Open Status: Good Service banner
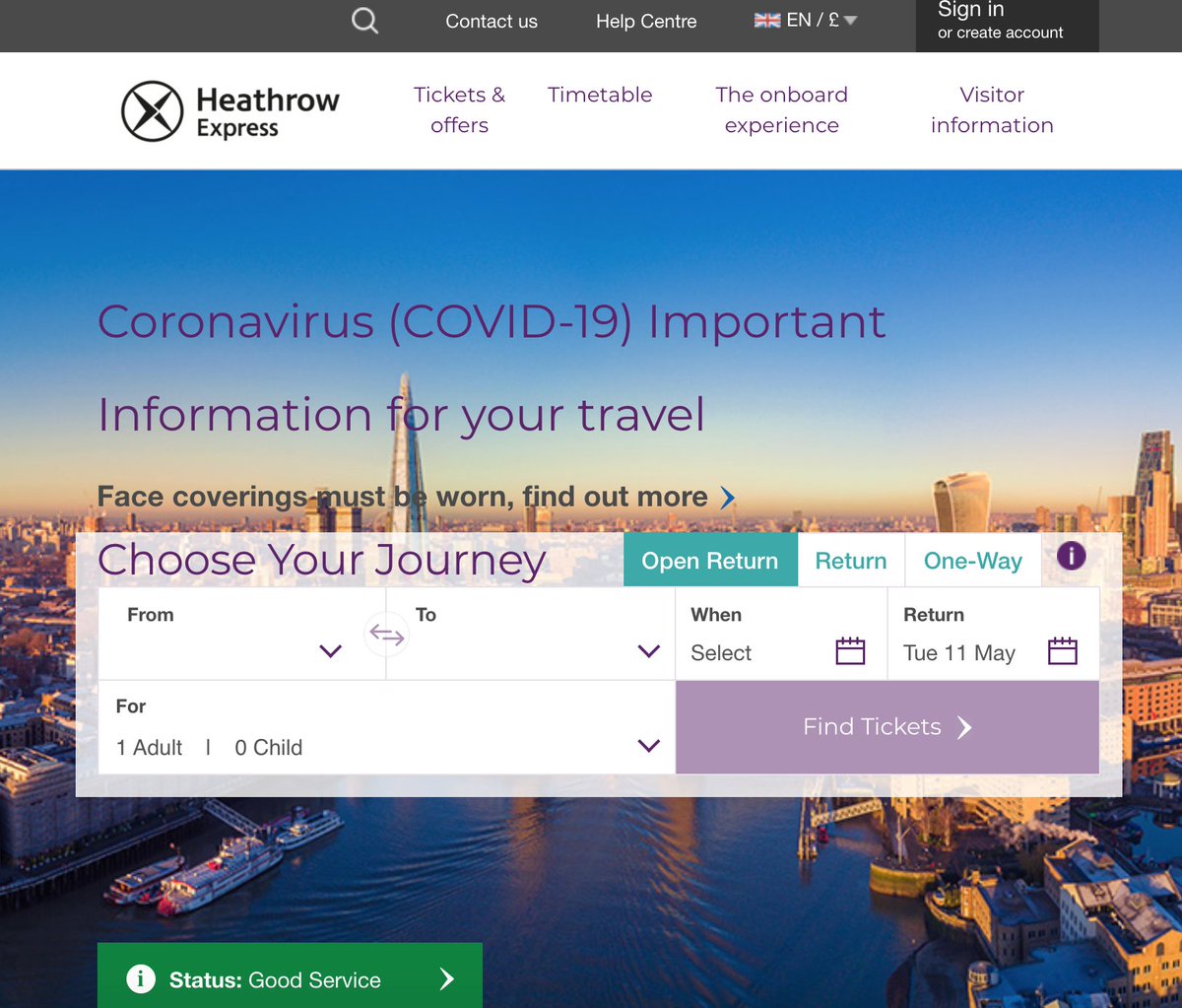Image resolution: width=1182 pixels, height=1008 pixels. click(x=290, y=975)
